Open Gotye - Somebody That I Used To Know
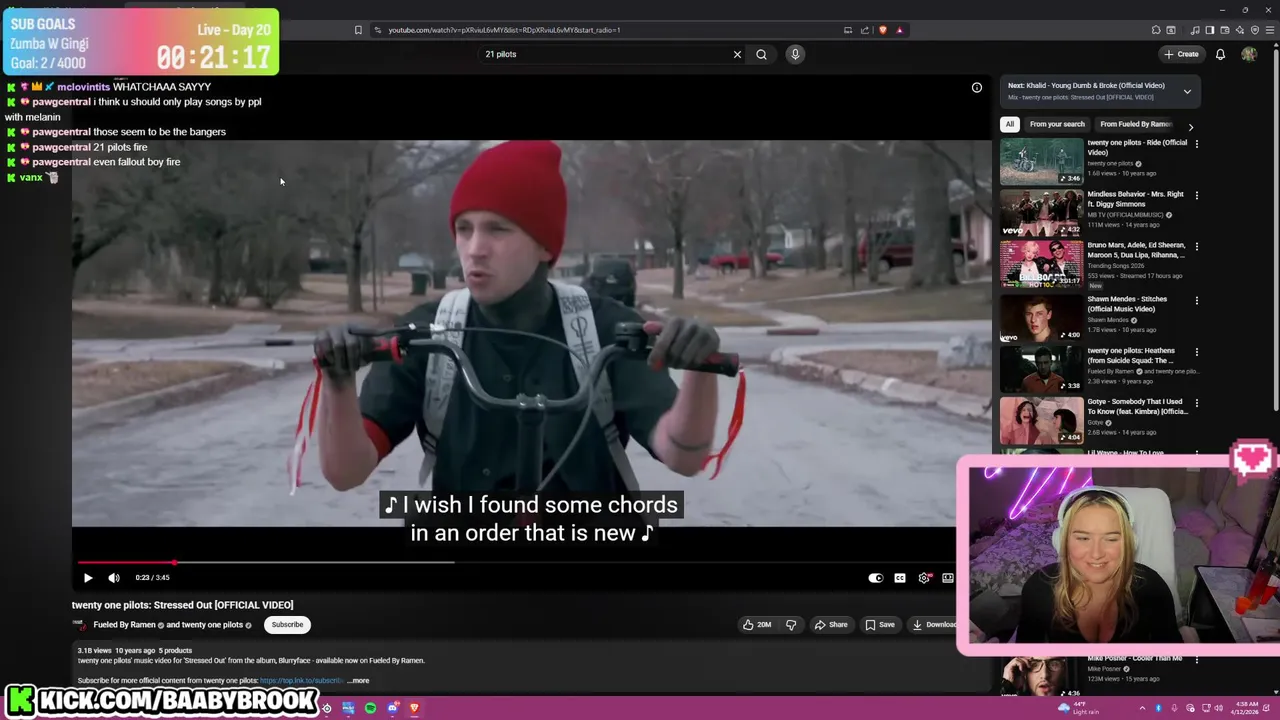Screen dimensions: 1280x720 [1137, 407]
